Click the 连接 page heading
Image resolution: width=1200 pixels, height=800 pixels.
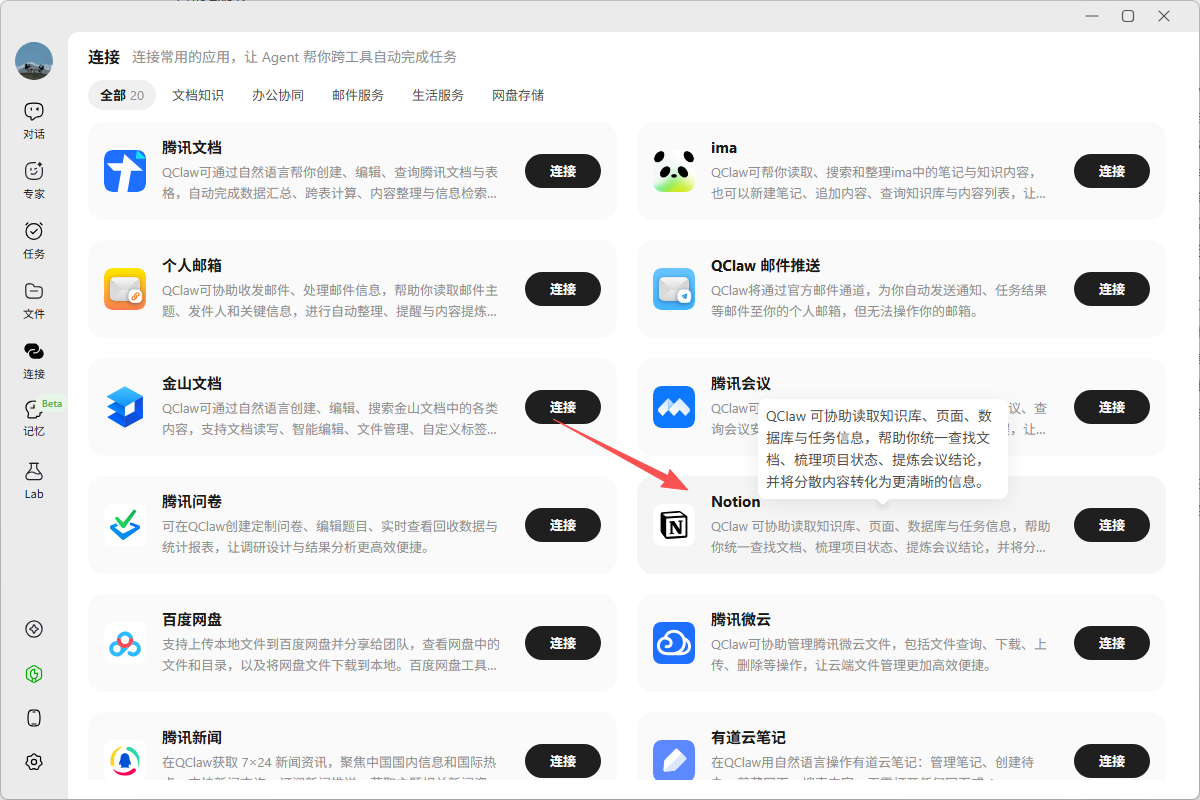coord(104,57)
